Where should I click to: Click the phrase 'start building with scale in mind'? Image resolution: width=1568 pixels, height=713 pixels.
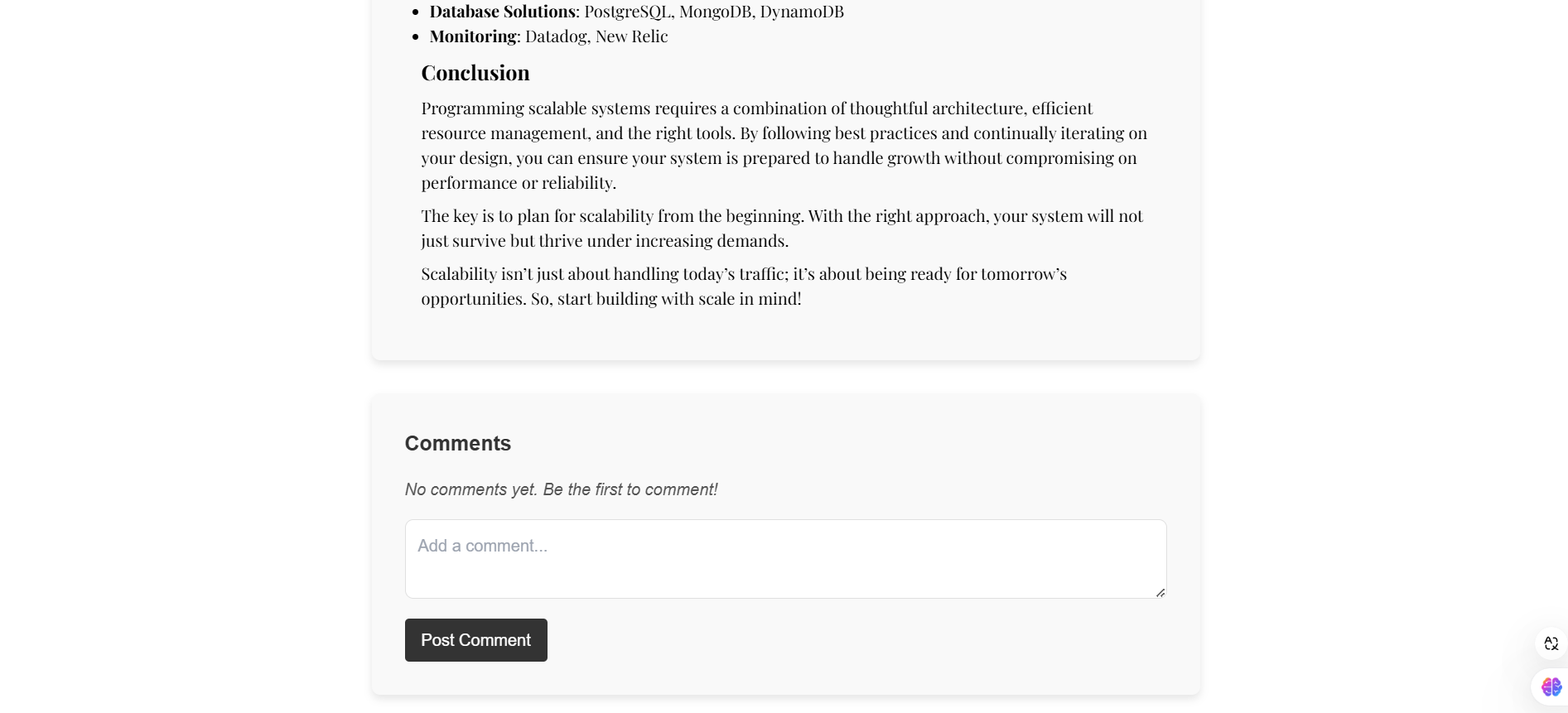tap(677, 299)
